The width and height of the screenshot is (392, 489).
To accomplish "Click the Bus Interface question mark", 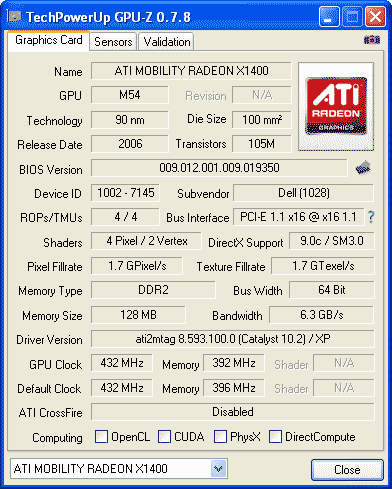I will (x=371, y=217).
